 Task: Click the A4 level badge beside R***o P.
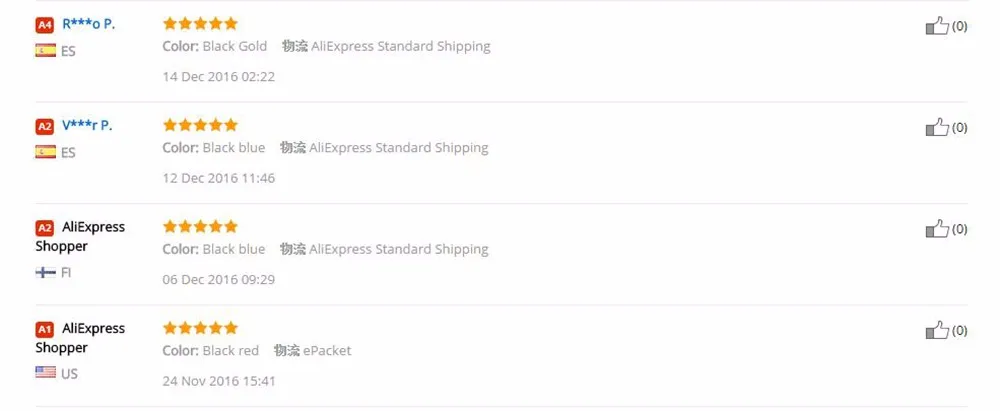click(x=45, y=26)
